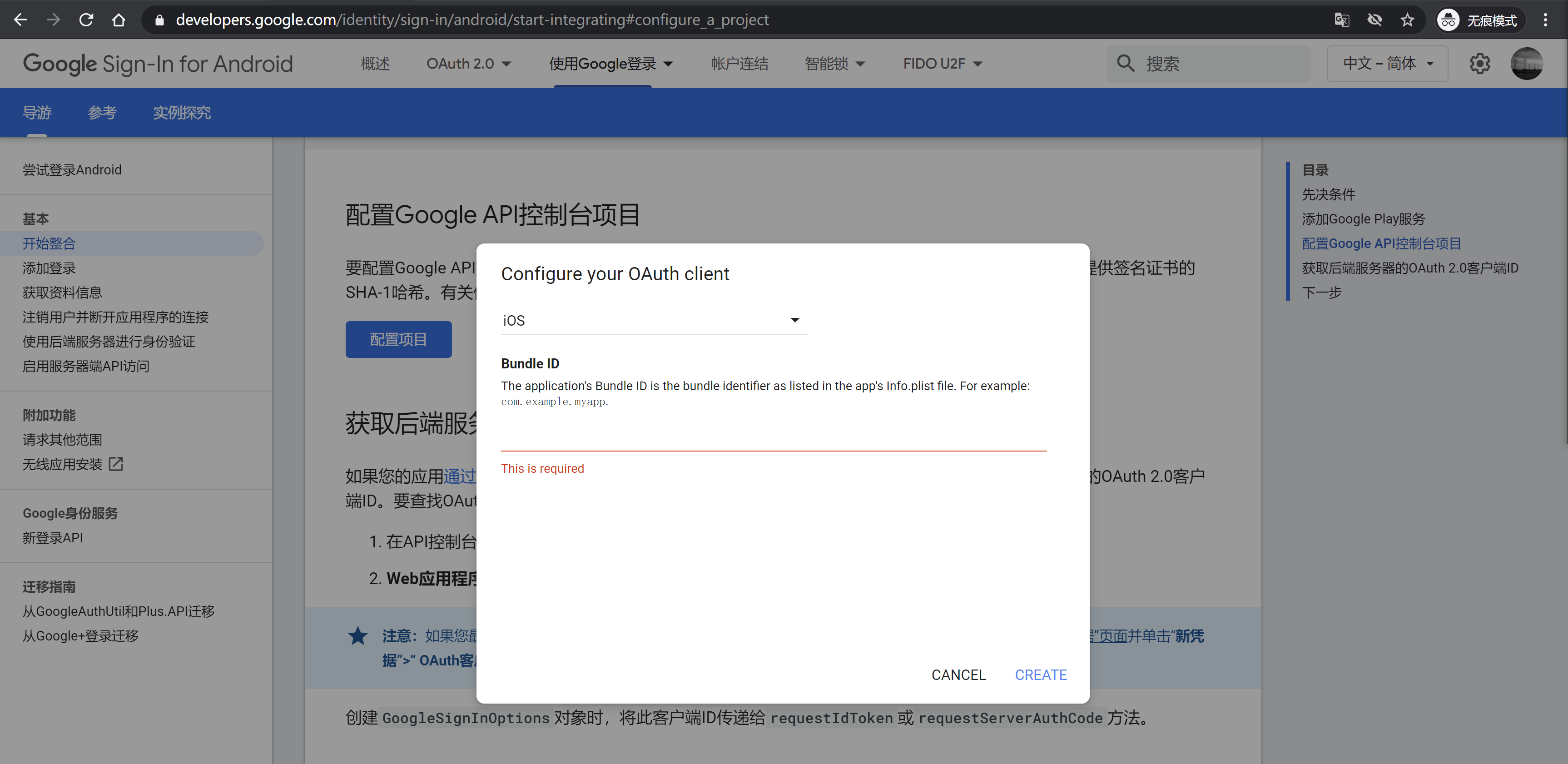Open 请求其他范围 in the sidebar
This screenshot has height=764, width=1568.
click(62, 440)
